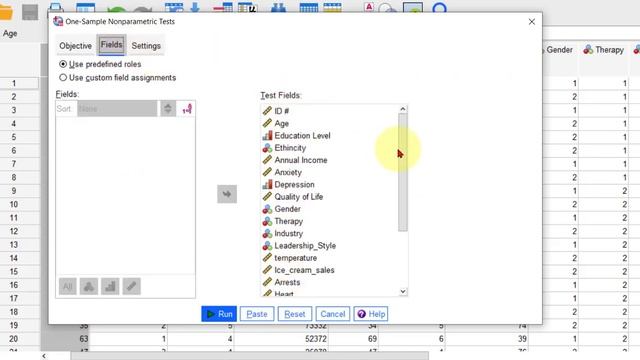Click the Reset button

[x=295, y=314]
